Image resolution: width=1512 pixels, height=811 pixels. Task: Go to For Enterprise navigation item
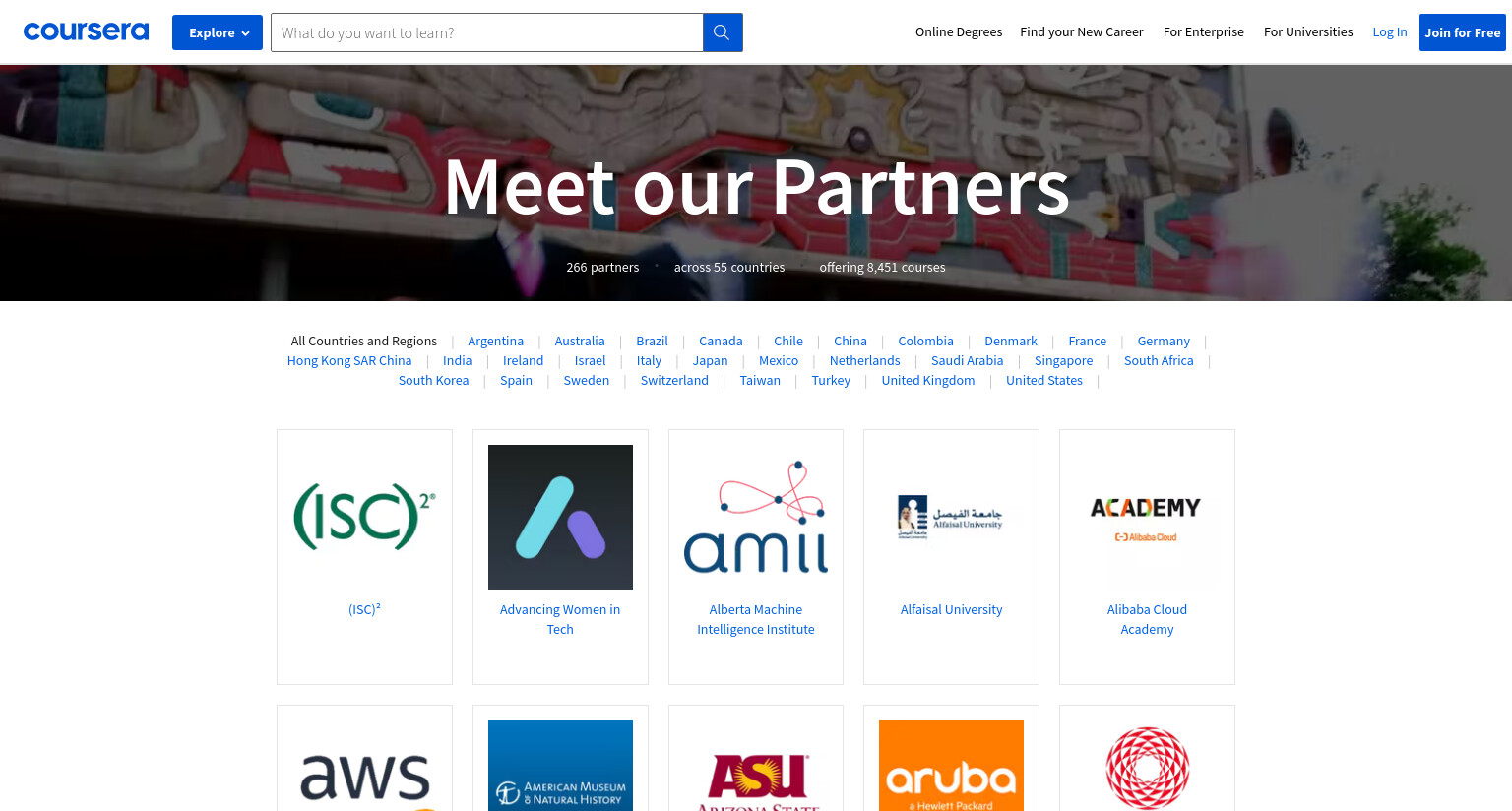pyautogui.click(x=1203, y=32)
